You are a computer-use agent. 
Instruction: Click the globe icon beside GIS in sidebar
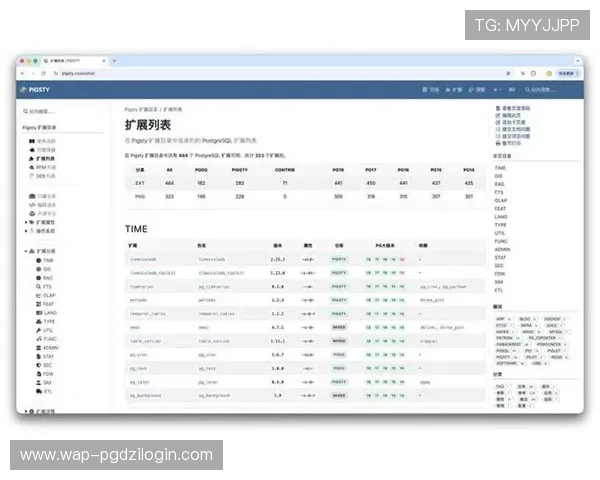click(39, 269)
